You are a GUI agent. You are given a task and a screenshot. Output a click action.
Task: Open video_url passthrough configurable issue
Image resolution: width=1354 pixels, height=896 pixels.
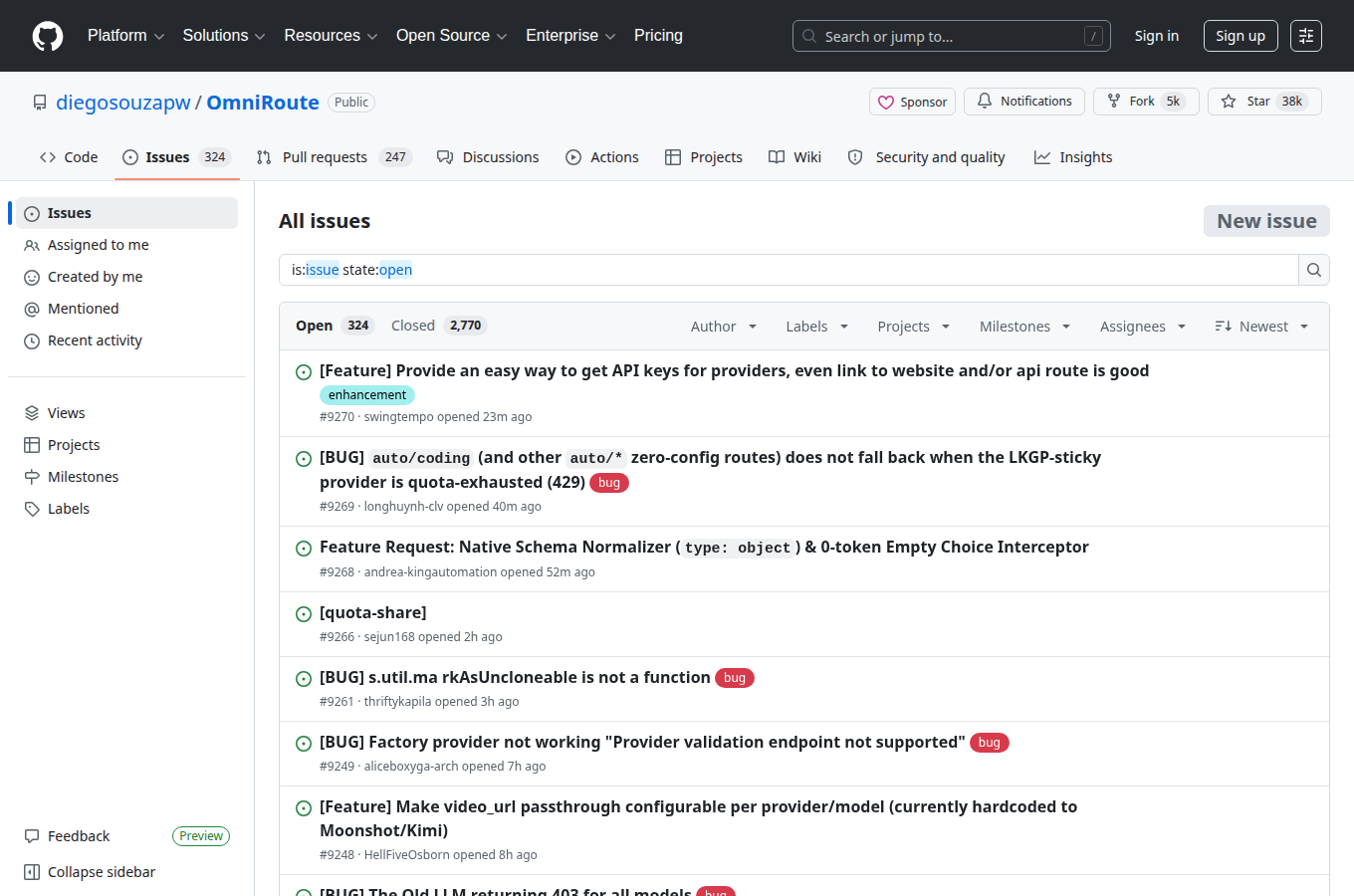698,818
